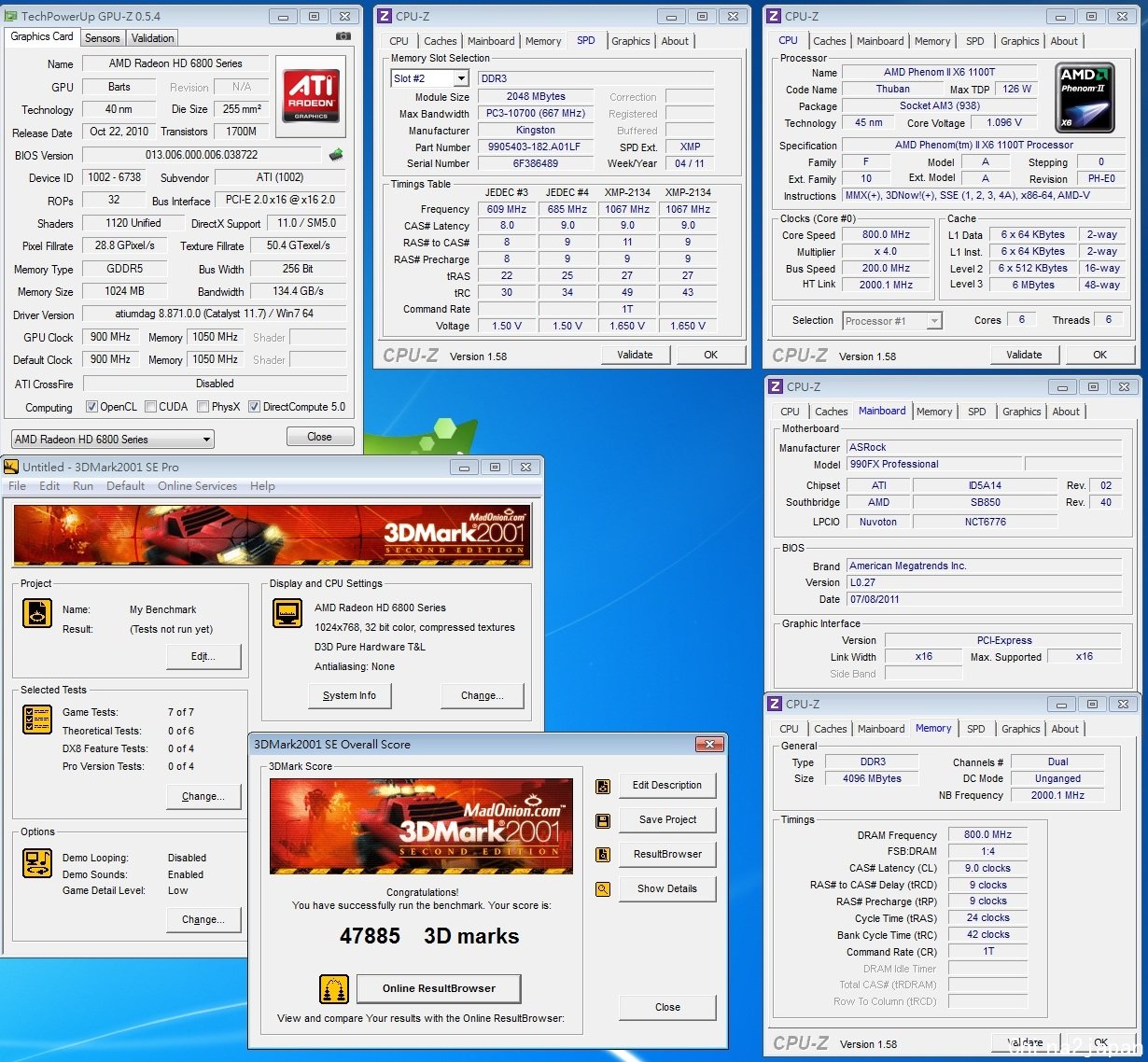Click the Display and CPU Settings monitor icon

click(287, 613)
